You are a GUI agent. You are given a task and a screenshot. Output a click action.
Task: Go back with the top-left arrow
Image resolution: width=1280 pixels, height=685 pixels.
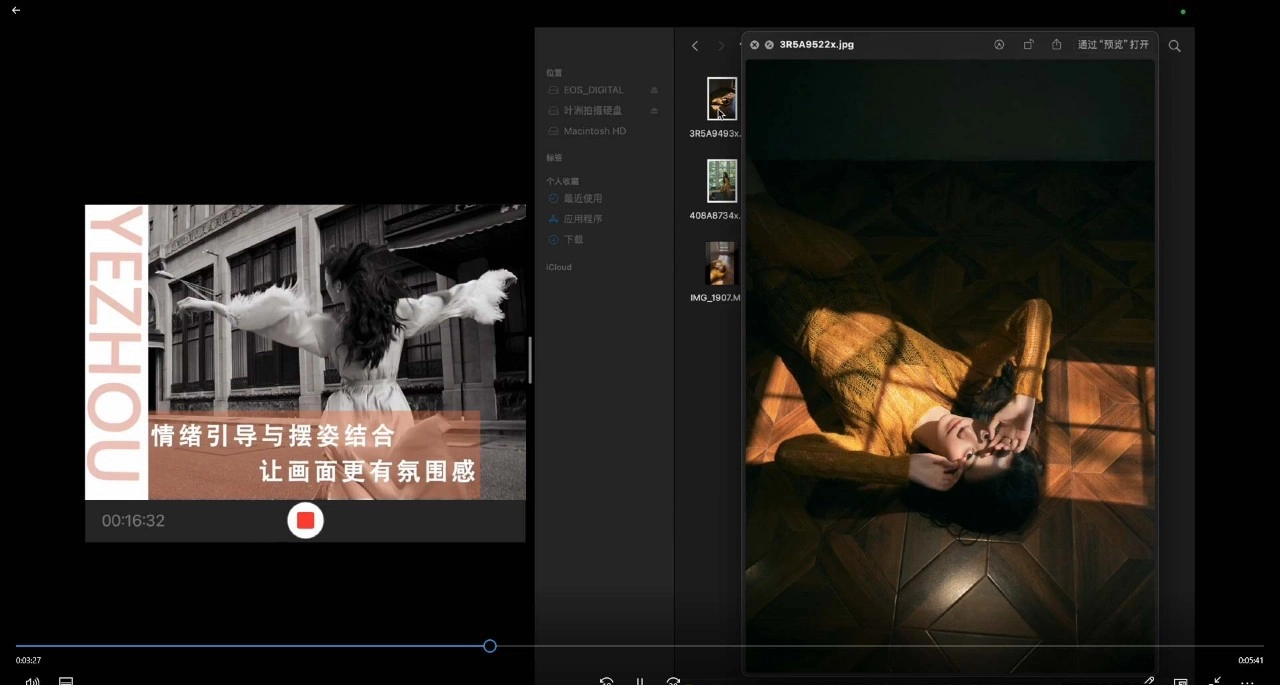click(x=16, y=10)
